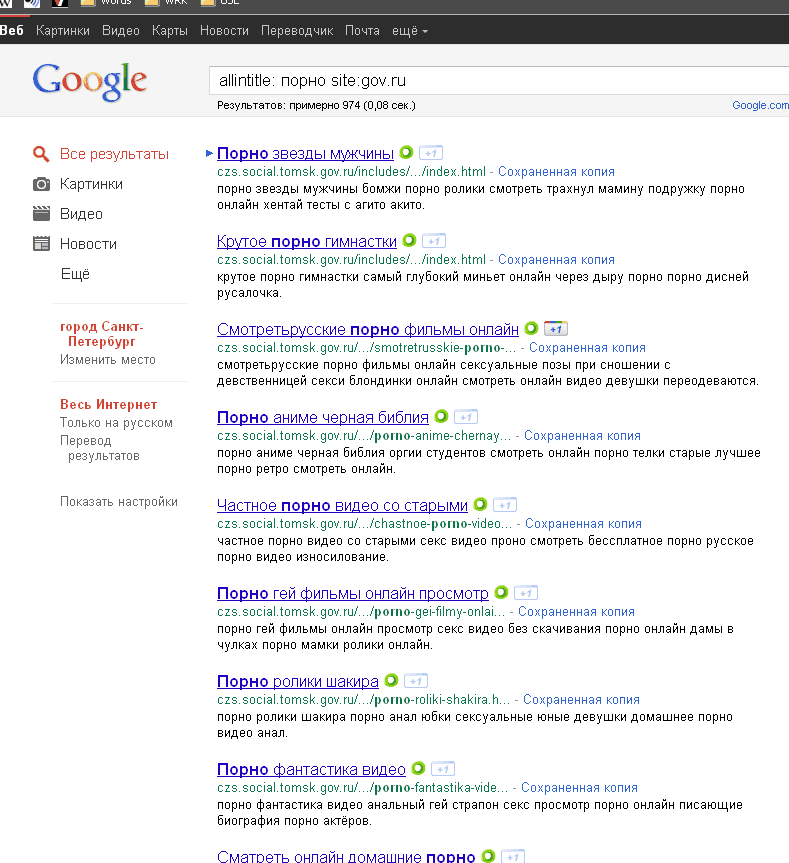Image resolution: width=789 pixels, height=863 pixels.
Task: Expand 'Ещё' under Новости in sidebar
Action: (x=75, y=274)
